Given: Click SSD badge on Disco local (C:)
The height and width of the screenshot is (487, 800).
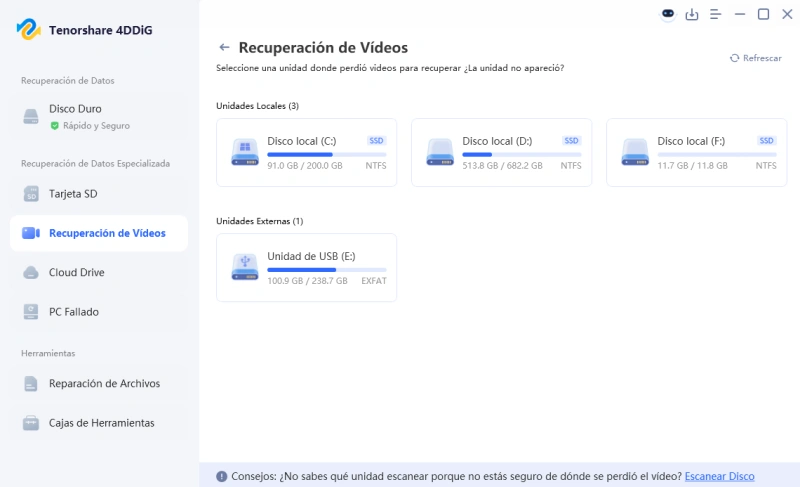Looking at the screenshot, I should (x=376, y=141).
